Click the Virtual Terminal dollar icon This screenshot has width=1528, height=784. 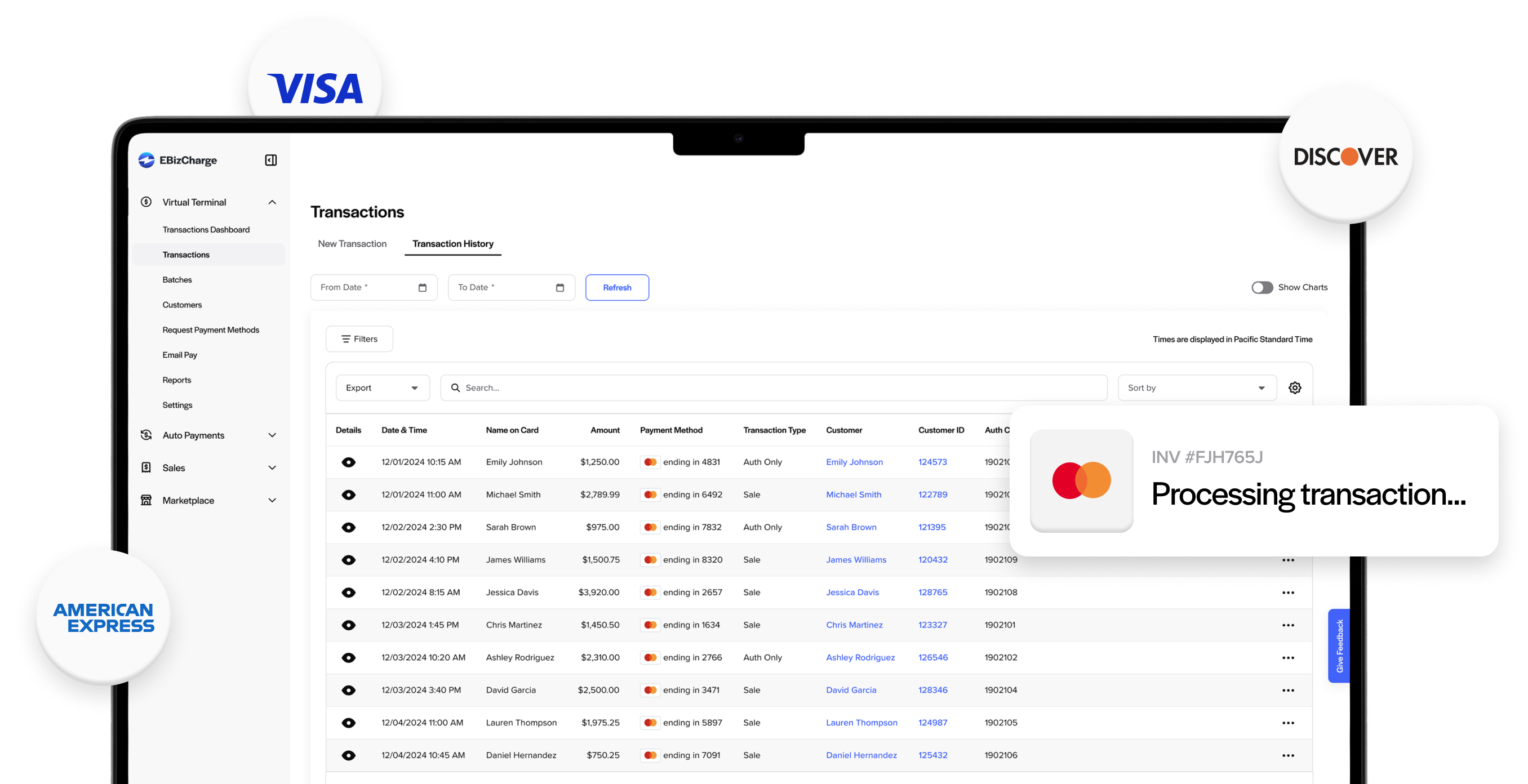coord(146,202)
